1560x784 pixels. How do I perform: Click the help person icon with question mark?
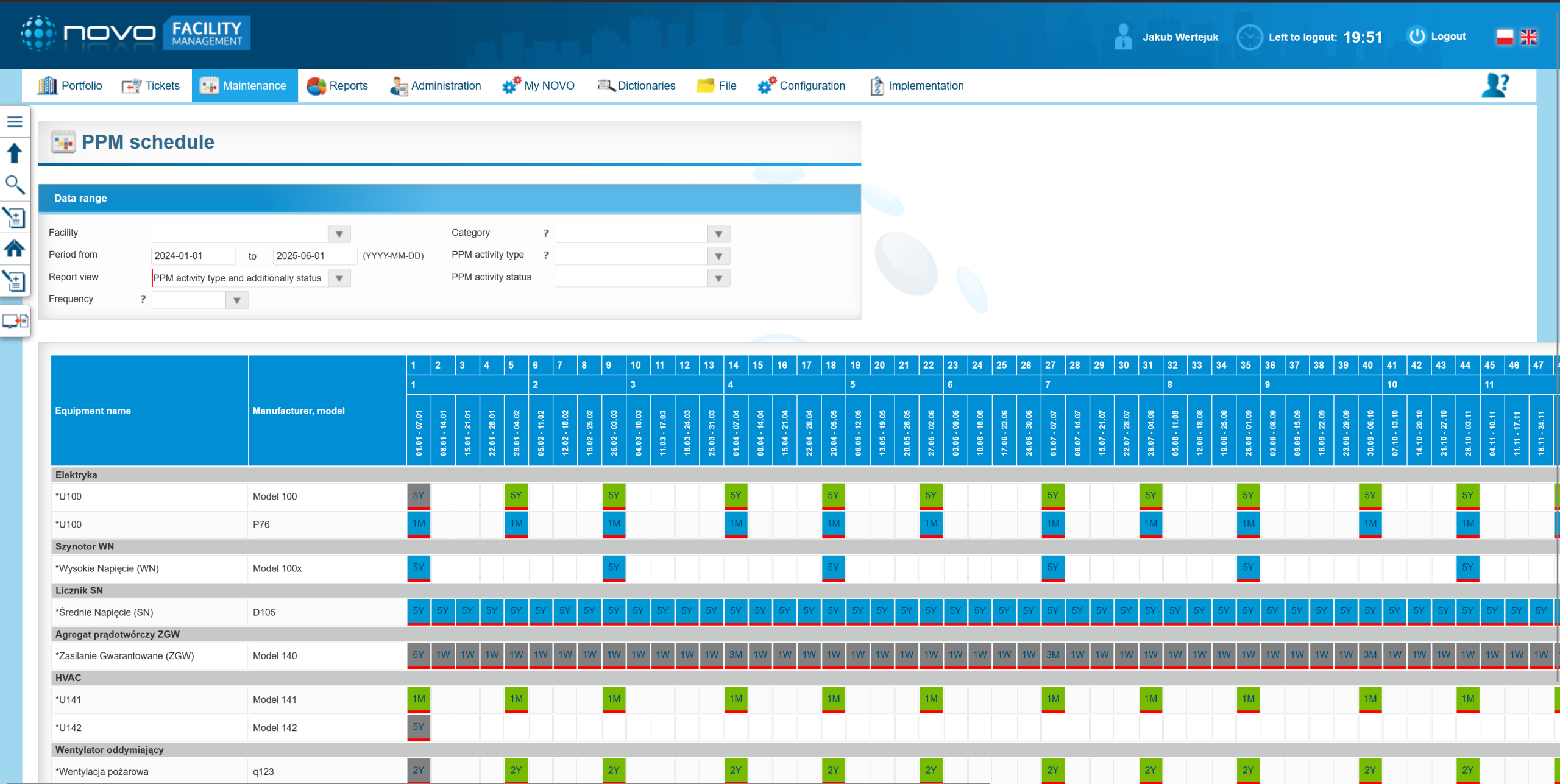[x=1495, y=86]
